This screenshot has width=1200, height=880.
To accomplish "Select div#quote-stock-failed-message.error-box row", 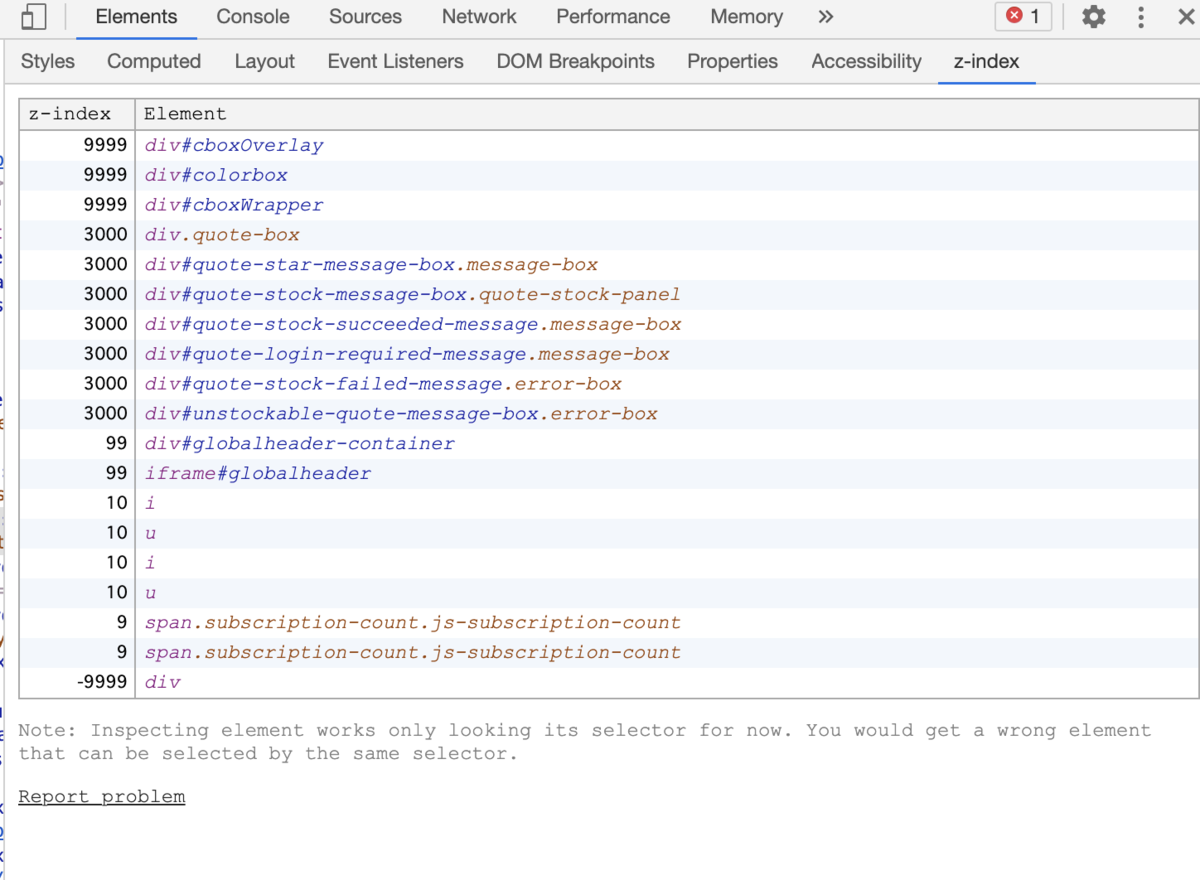I will point(609,385).
